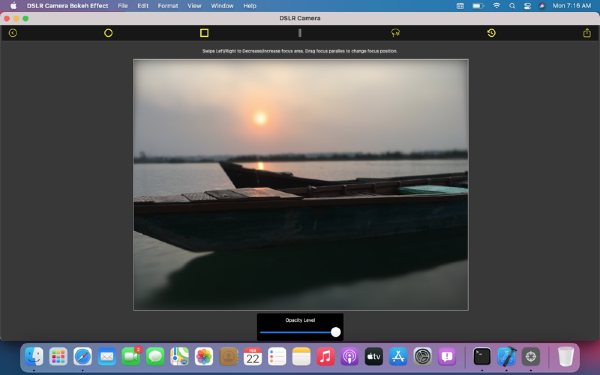Open Reminders from the Dock
The width and height of the screenshot is (600, 375).
[x=277, y=357]
